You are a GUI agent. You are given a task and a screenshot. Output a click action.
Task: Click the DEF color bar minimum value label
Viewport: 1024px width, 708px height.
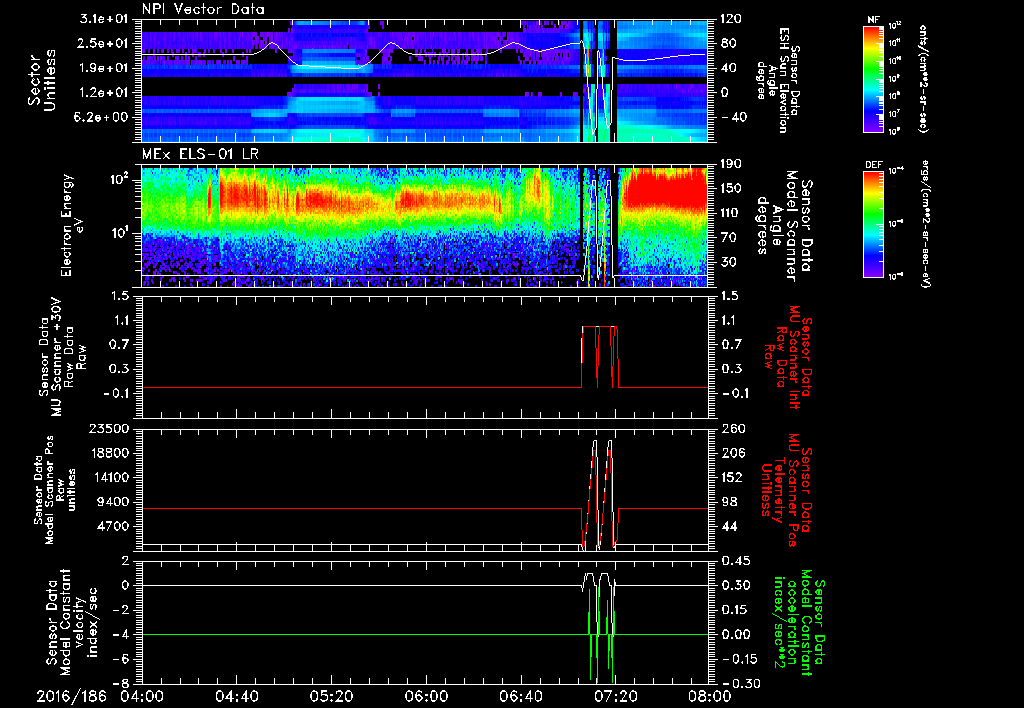tap(895, 276)
